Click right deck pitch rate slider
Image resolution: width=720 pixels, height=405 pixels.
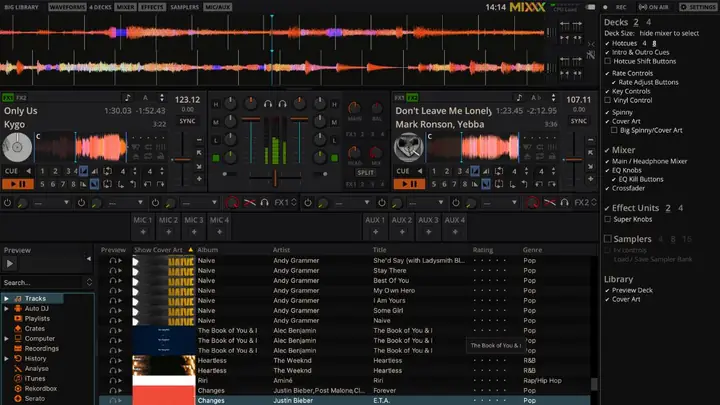(x=574, y=159)
